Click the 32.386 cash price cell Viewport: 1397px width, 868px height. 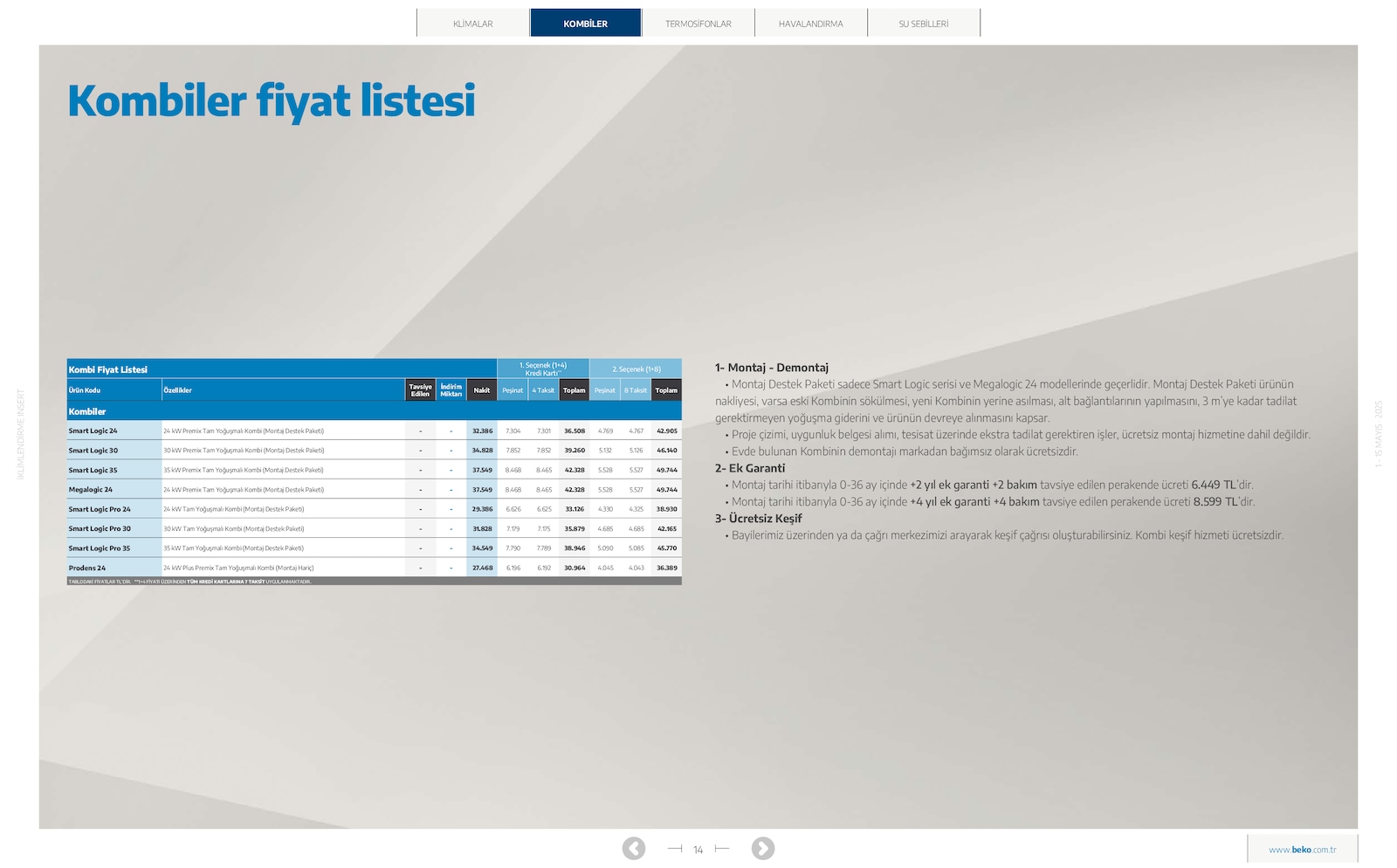tap(482, 431)
